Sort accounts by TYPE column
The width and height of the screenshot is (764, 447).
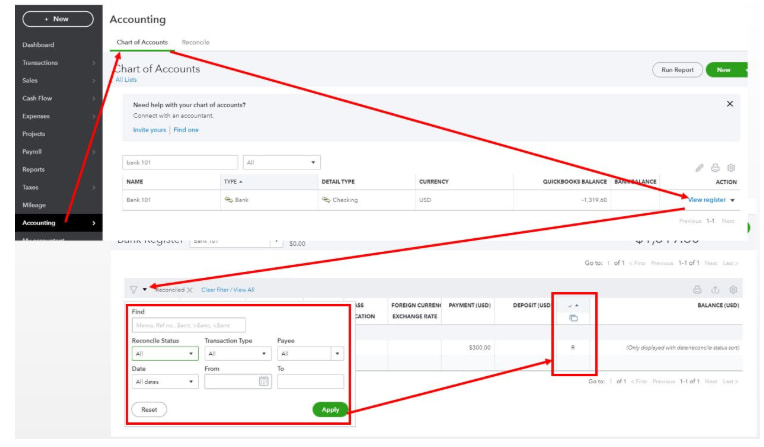click(x=233, y=182)
